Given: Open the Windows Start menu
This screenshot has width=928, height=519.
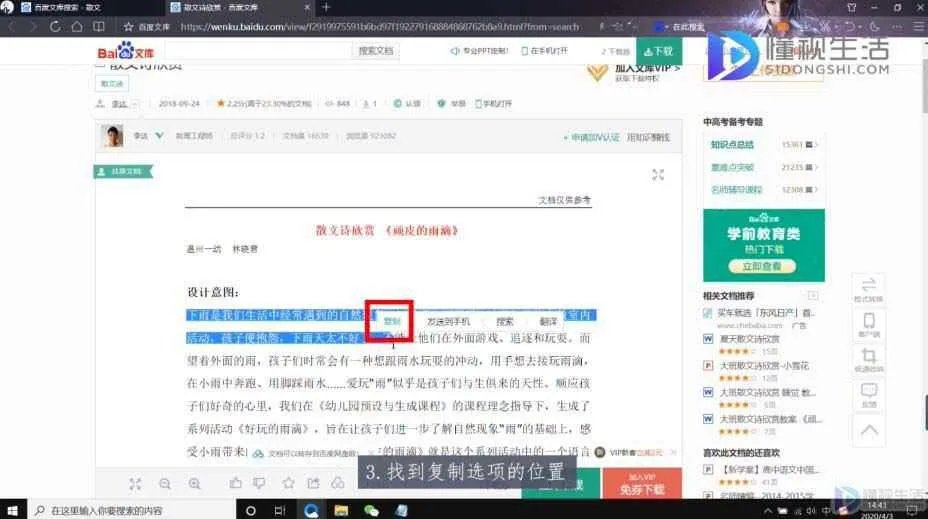Looking at the screenshot, I should 12,510.
